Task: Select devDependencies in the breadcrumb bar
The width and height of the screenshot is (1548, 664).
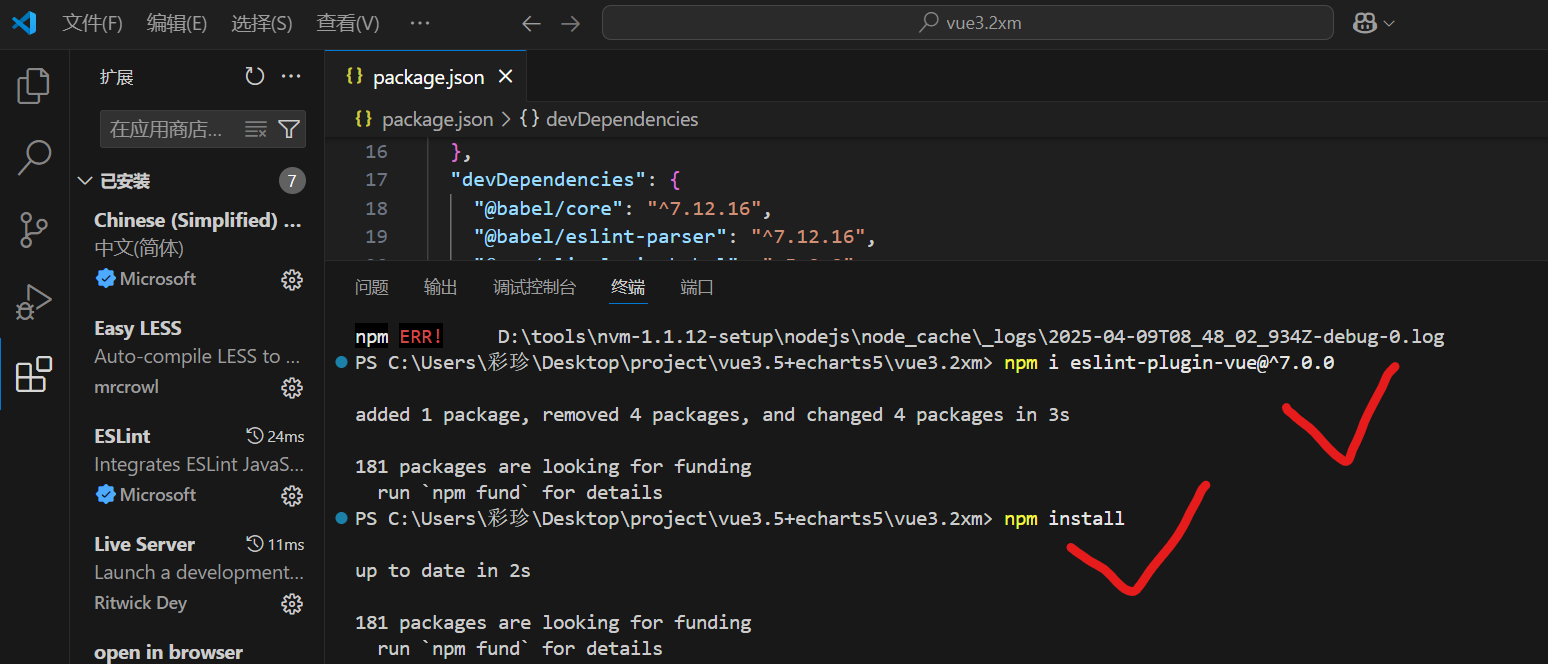Action: 622,118
